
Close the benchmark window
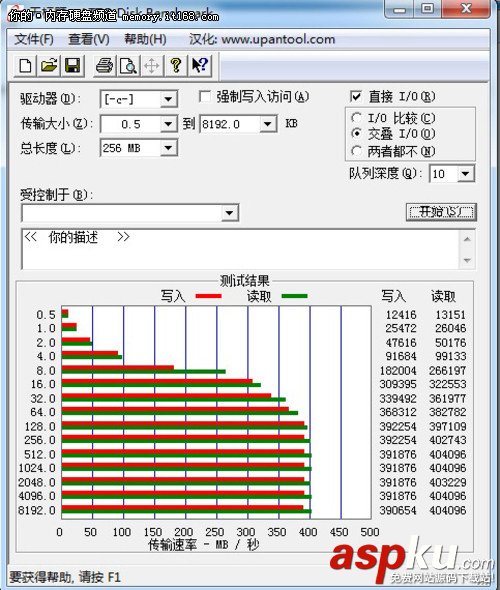pyautogui.click(x=466, y=9)
